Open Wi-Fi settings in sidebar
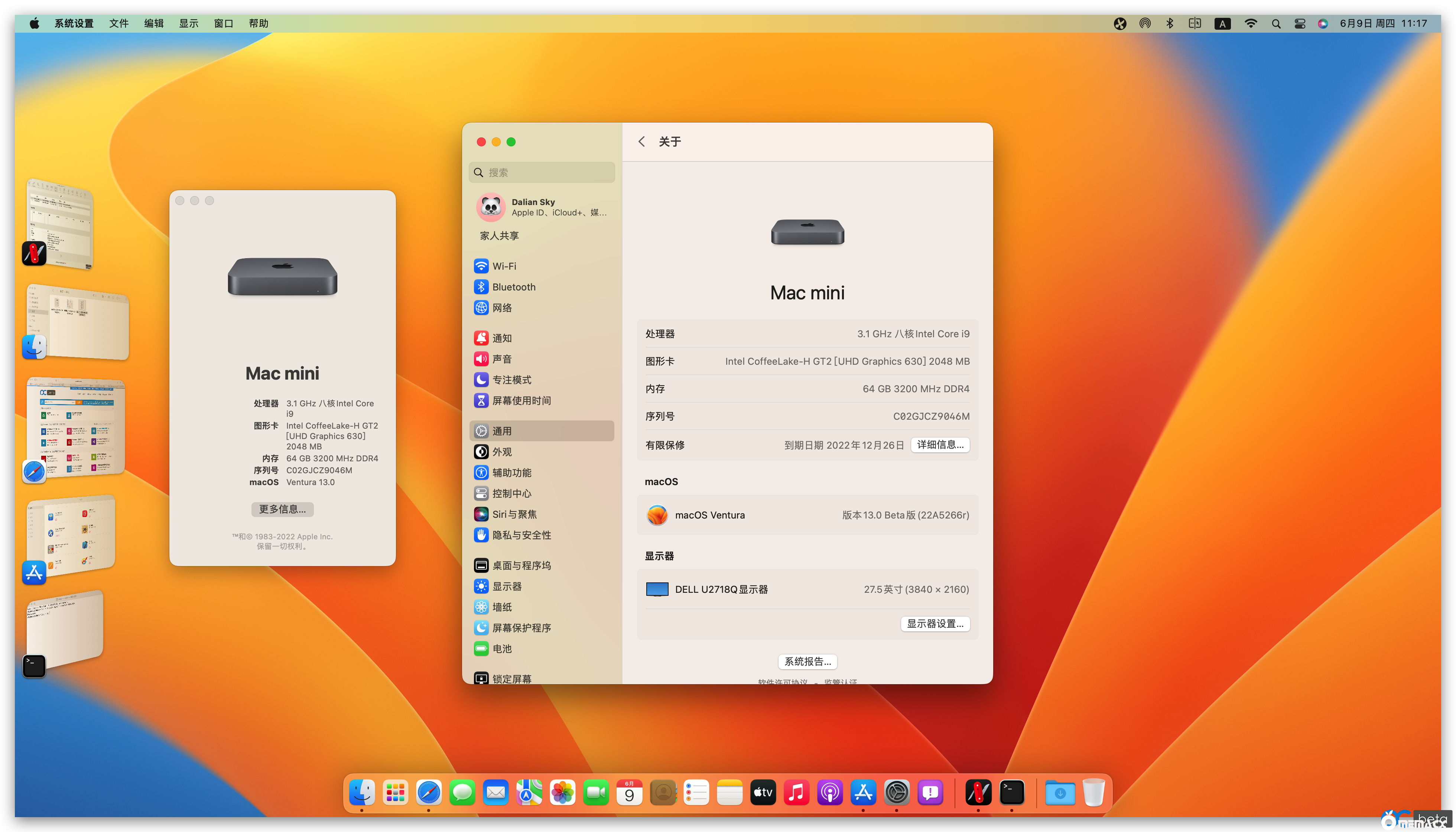Viewport: 1456px width, 832px height. [x=504, y=266]
